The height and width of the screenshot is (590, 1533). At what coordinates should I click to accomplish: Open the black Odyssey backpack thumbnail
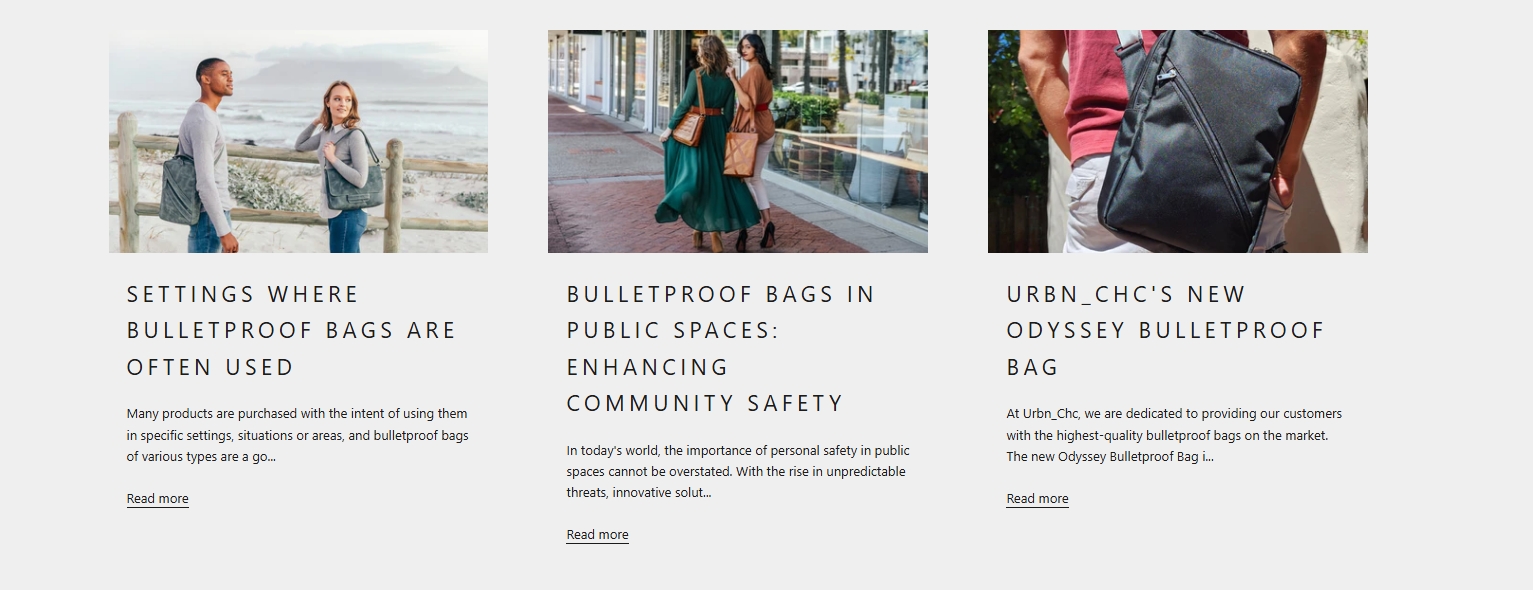coord(1178,141)
